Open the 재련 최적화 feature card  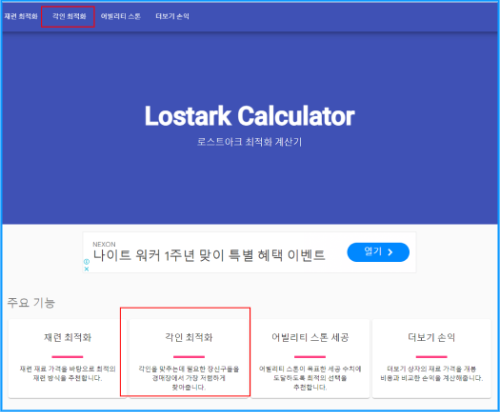click(67, 358)
